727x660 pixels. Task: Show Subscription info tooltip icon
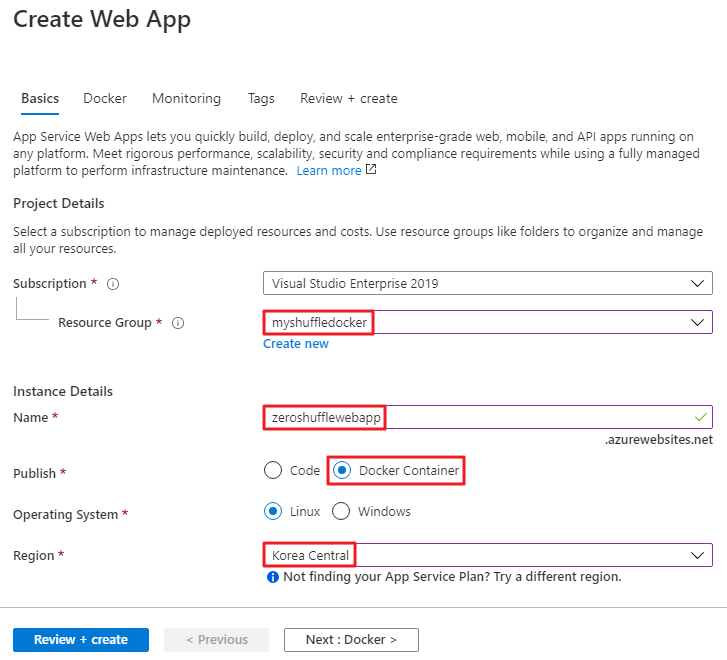click(x=113, y=284)
